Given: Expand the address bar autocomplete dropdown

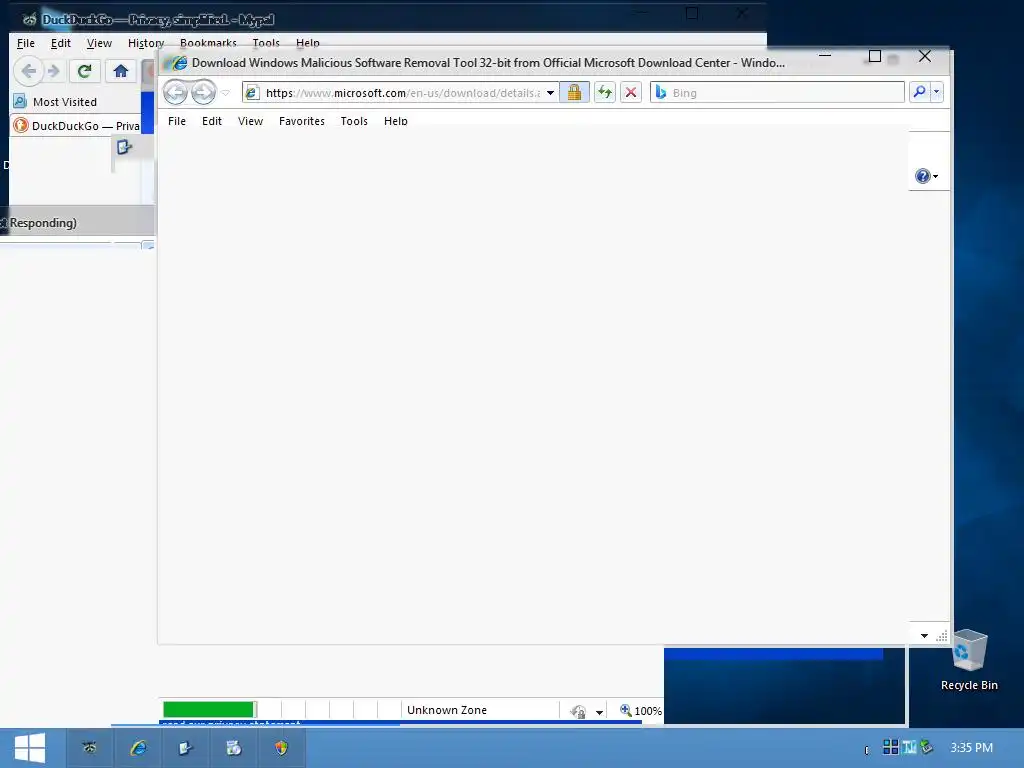Looking at the screenshot, I should point(551,93).
